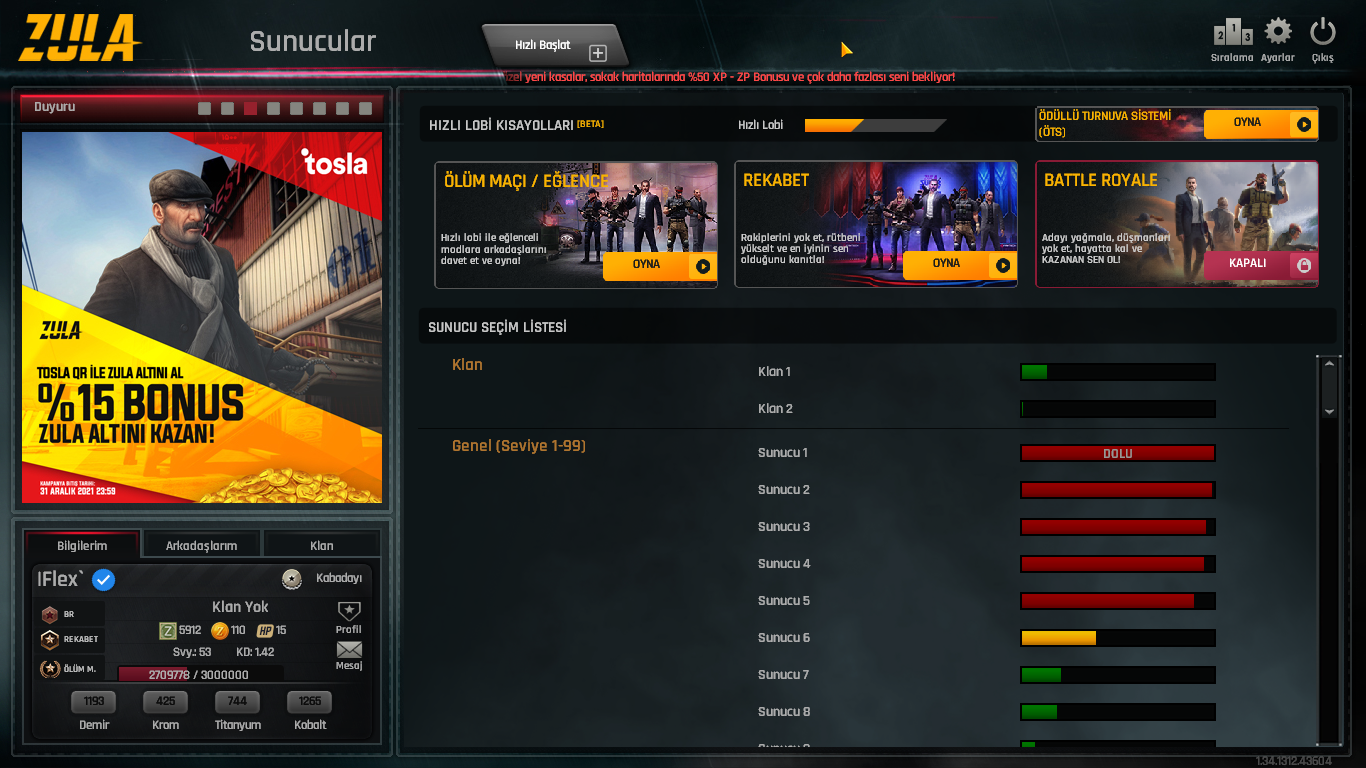
Task: Click the Krom 425 material button
Action: [166, 702]
